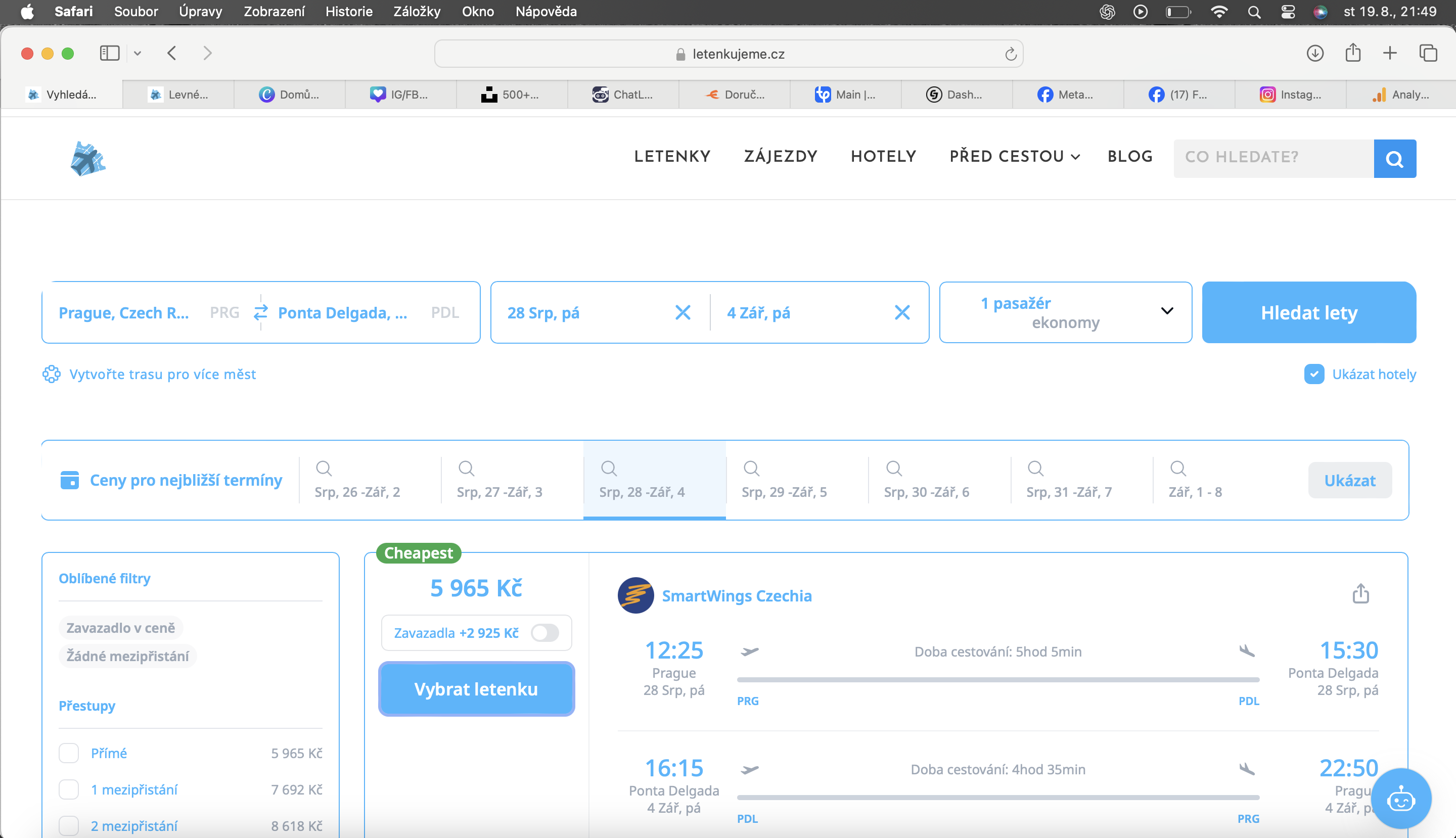Screen dimensions: 1456x838
Task: Select Srp, 31 - Zář, 7 dates
Action: [x=1082, y=480]
